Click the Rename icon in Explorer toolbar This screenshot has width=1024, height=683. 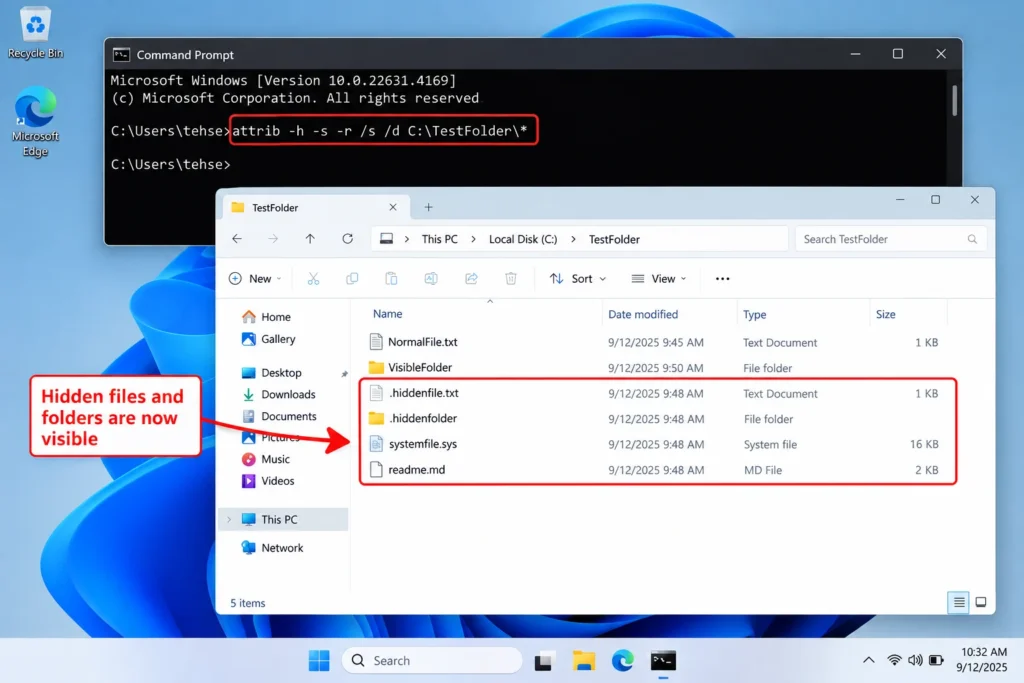[x=431, y=279]
